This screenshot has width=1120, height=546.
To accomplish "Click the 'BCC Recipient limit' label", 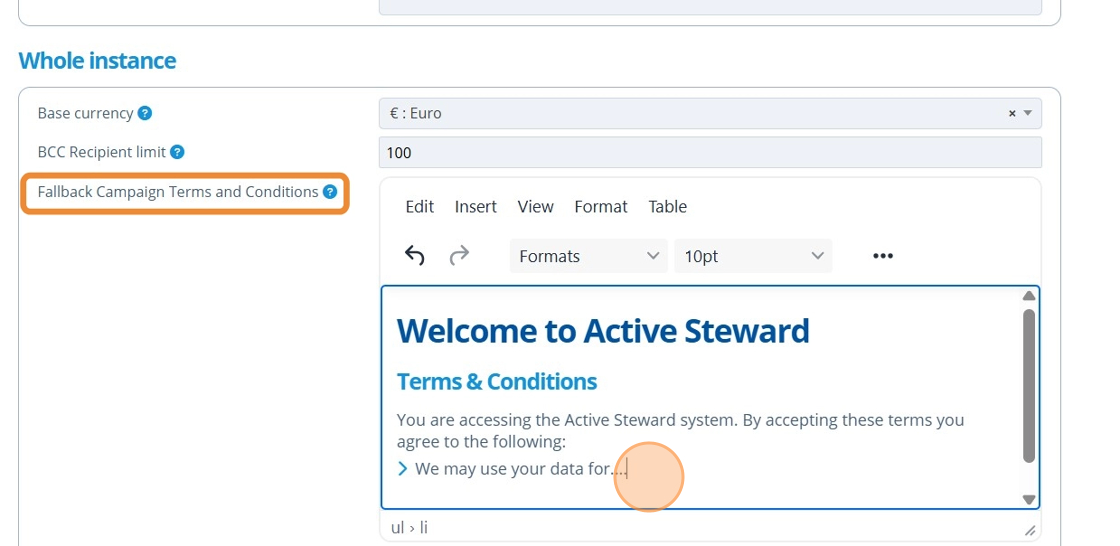I will click(101, 152).
